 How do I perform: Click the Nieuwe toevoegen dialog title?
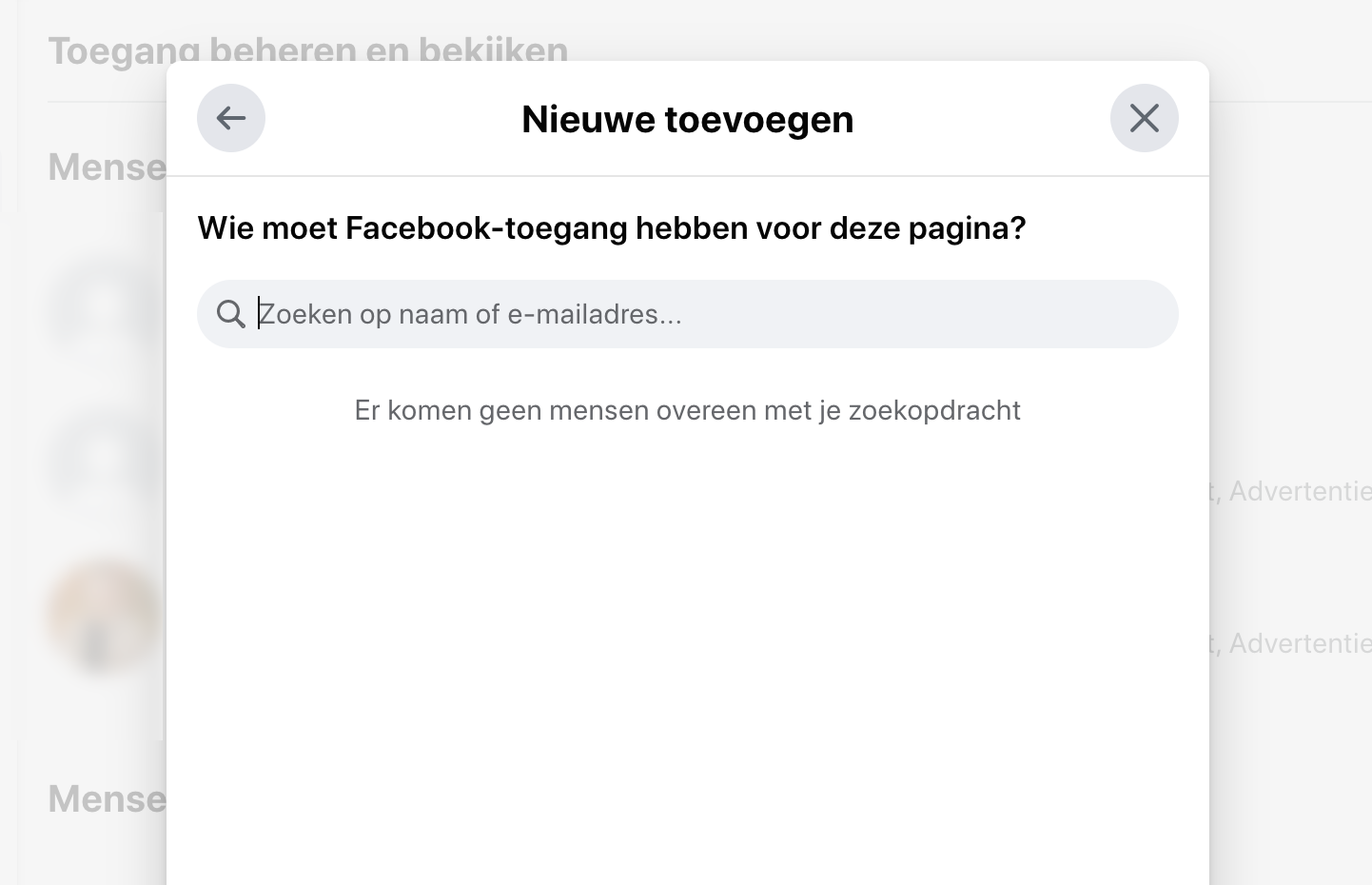tap(687, 119)
